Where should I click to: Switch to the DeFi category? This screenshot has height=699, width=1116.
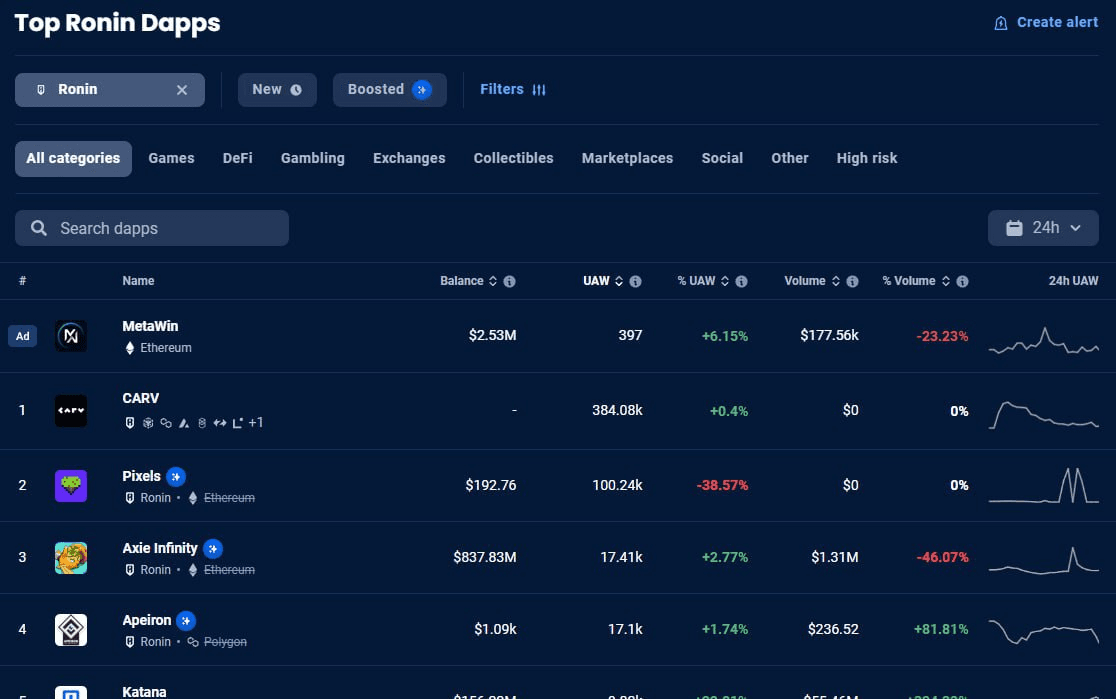point(237,158)
